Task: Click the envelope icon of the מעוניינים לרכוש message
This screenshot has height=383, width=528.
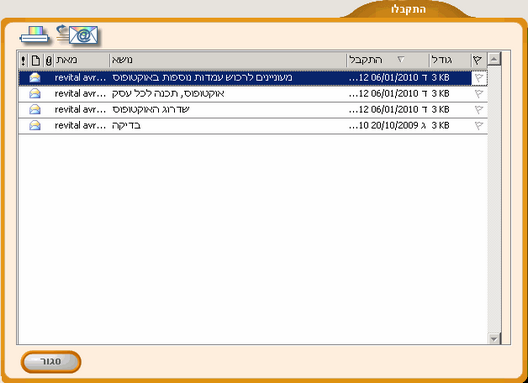Action: (35, 78)
